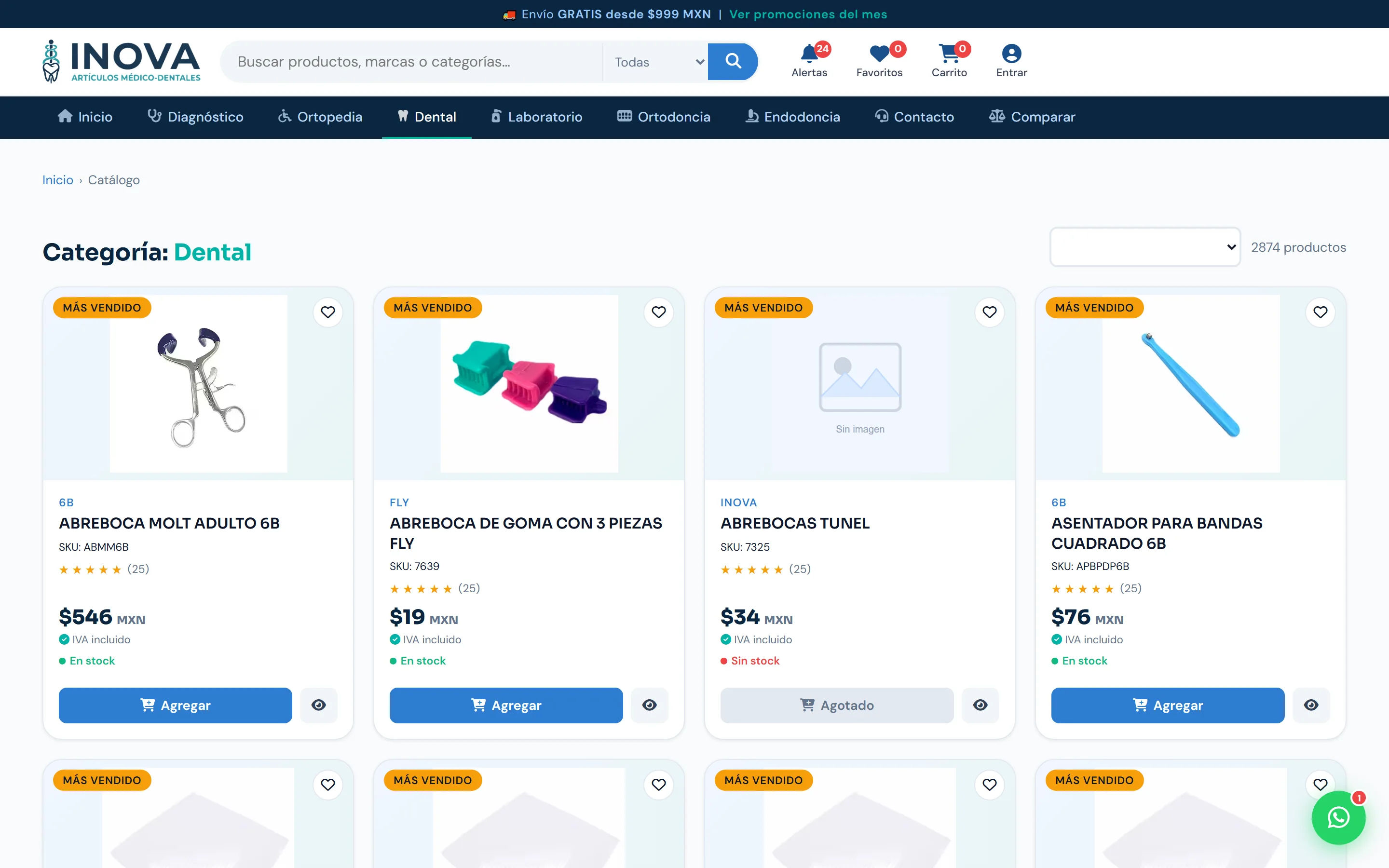Open the Favoritos heart icon in header
Viewport: 1389px width, 868px height.
pyautogui.click(x=879, y=60)
